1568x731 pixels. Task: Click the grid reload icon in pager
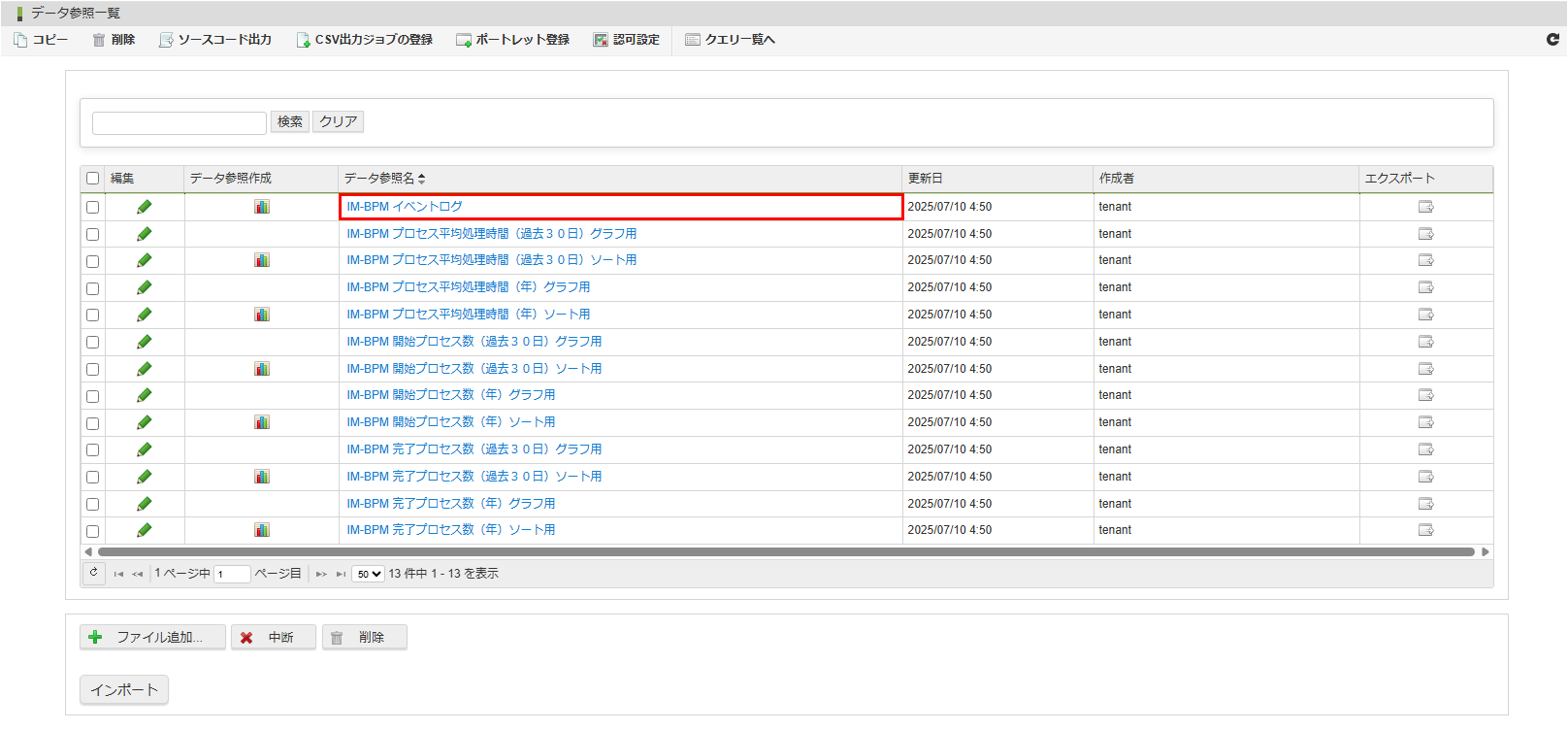pos(93,573)
